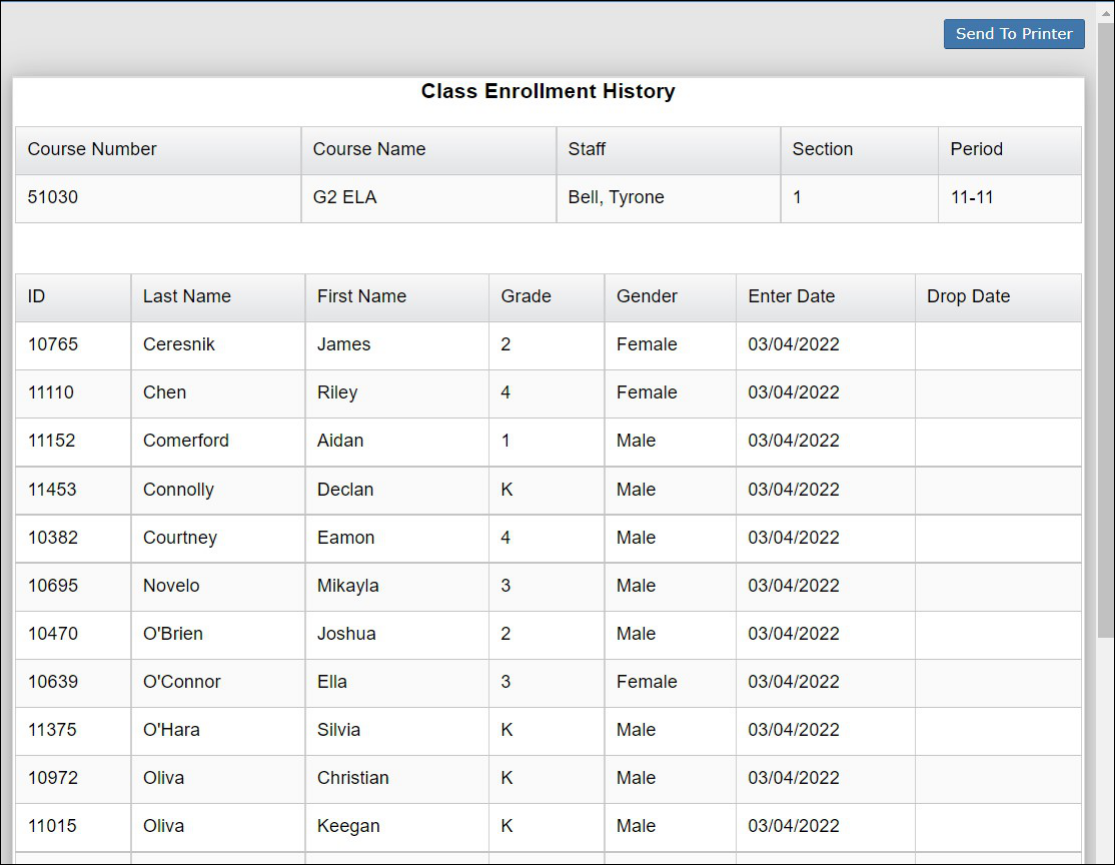The image size is (1115, 865).
Task: Click the Drop Date column header
Action: pos(998,297)
